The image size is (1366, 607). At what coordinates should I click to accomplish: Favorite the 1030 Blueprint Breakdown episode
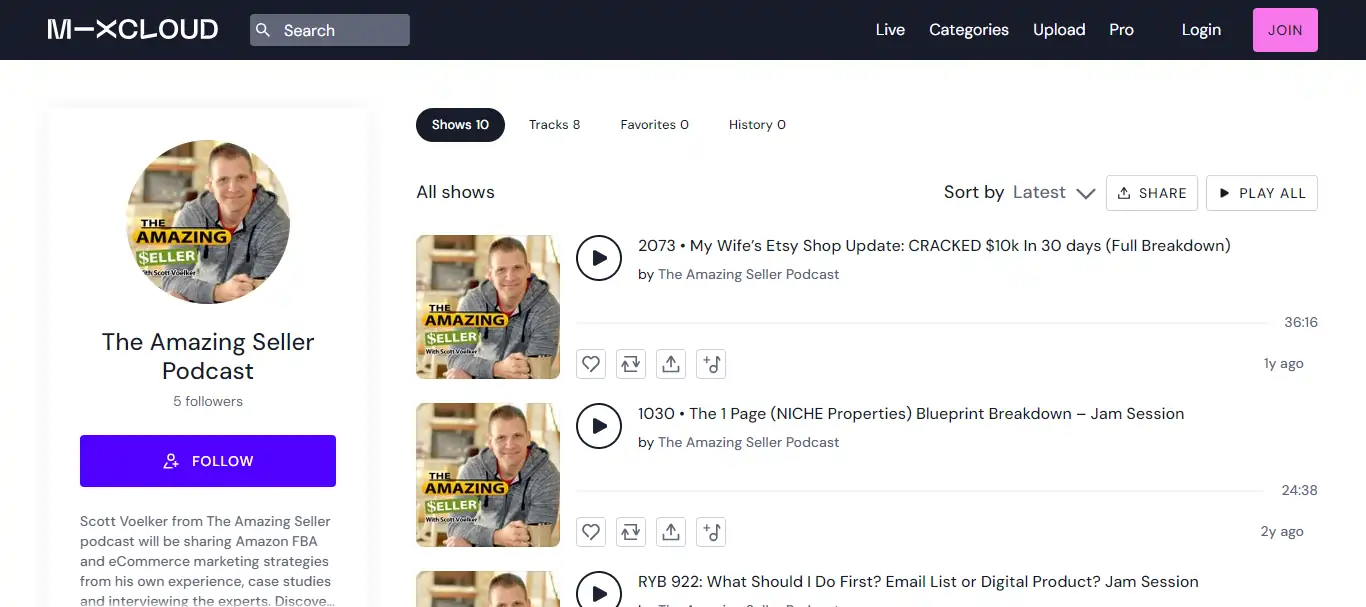pyautogui.click(x=590, y=532)
